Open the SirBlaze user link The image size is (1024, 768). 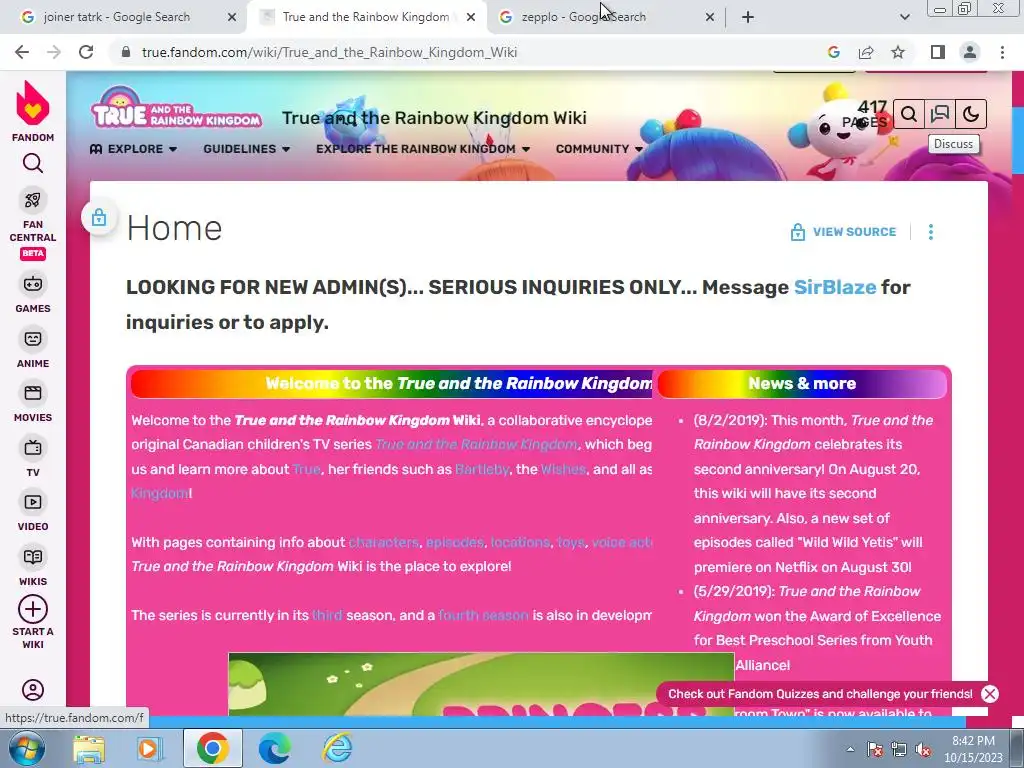coord(835,287)
